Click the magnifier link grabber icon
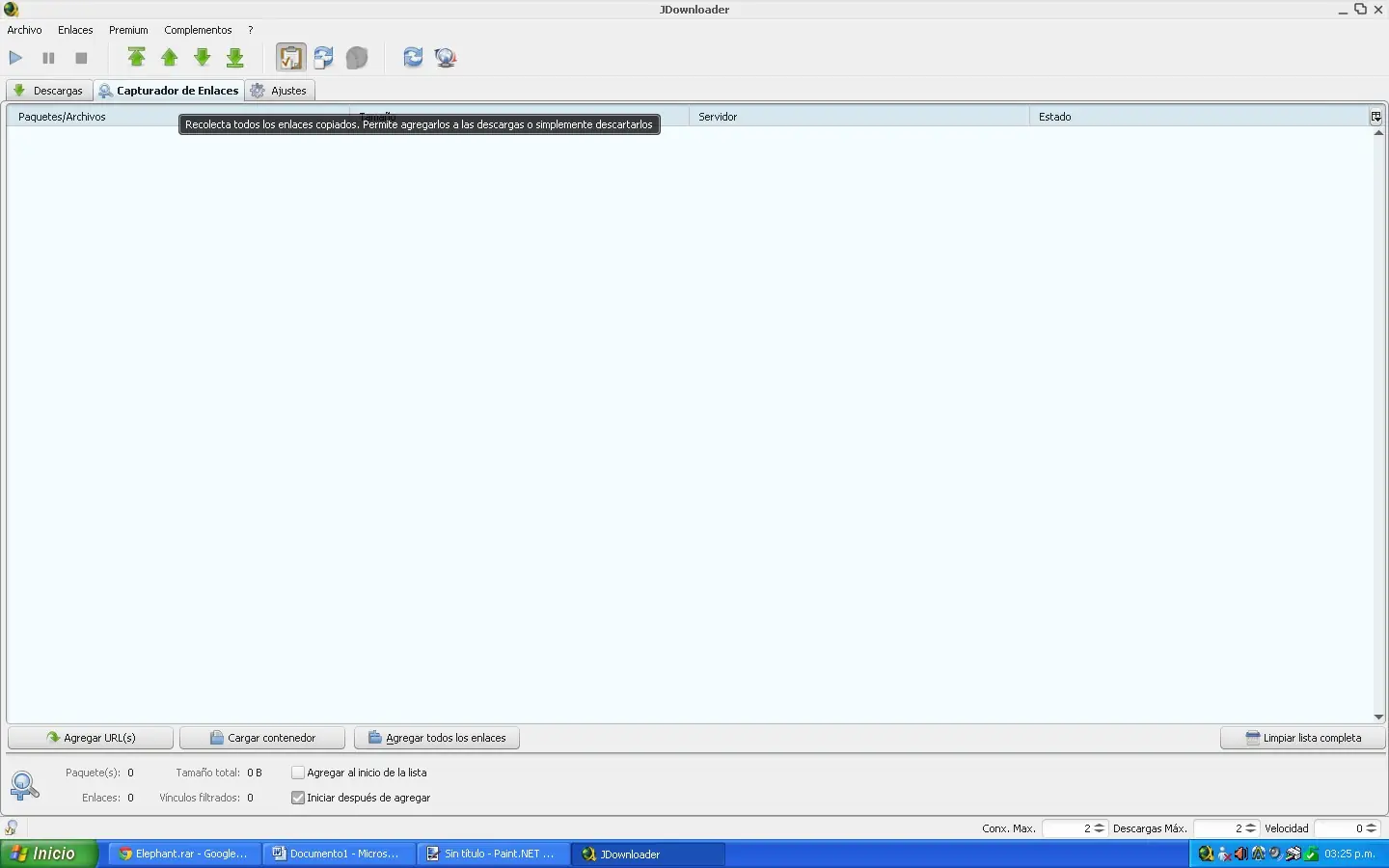This screenshot has height=868, width=1389. point(24,785)
